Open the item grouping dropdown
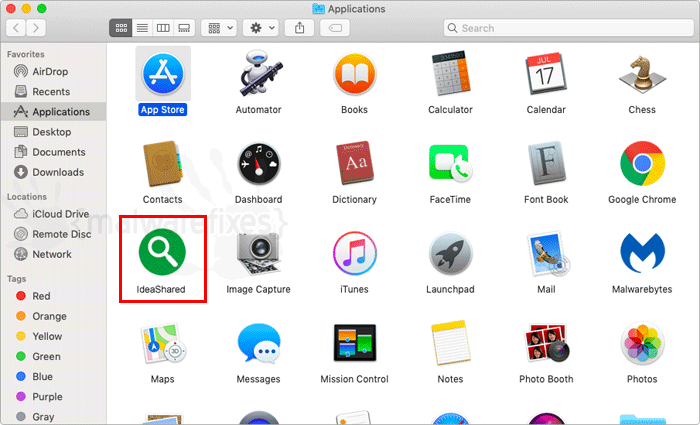The image size is (700, 425). [x=219, y=28]
